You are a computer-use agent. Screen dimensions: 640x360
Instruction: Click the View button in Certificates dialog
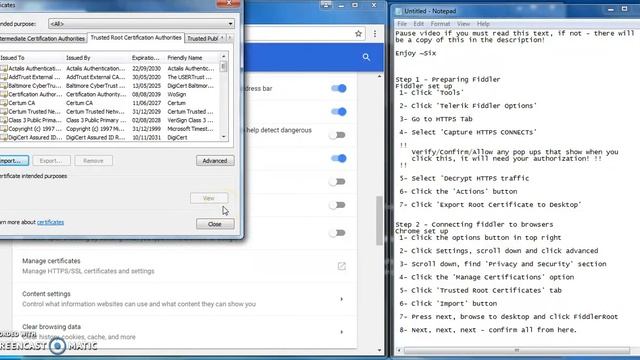coord(209,198)
